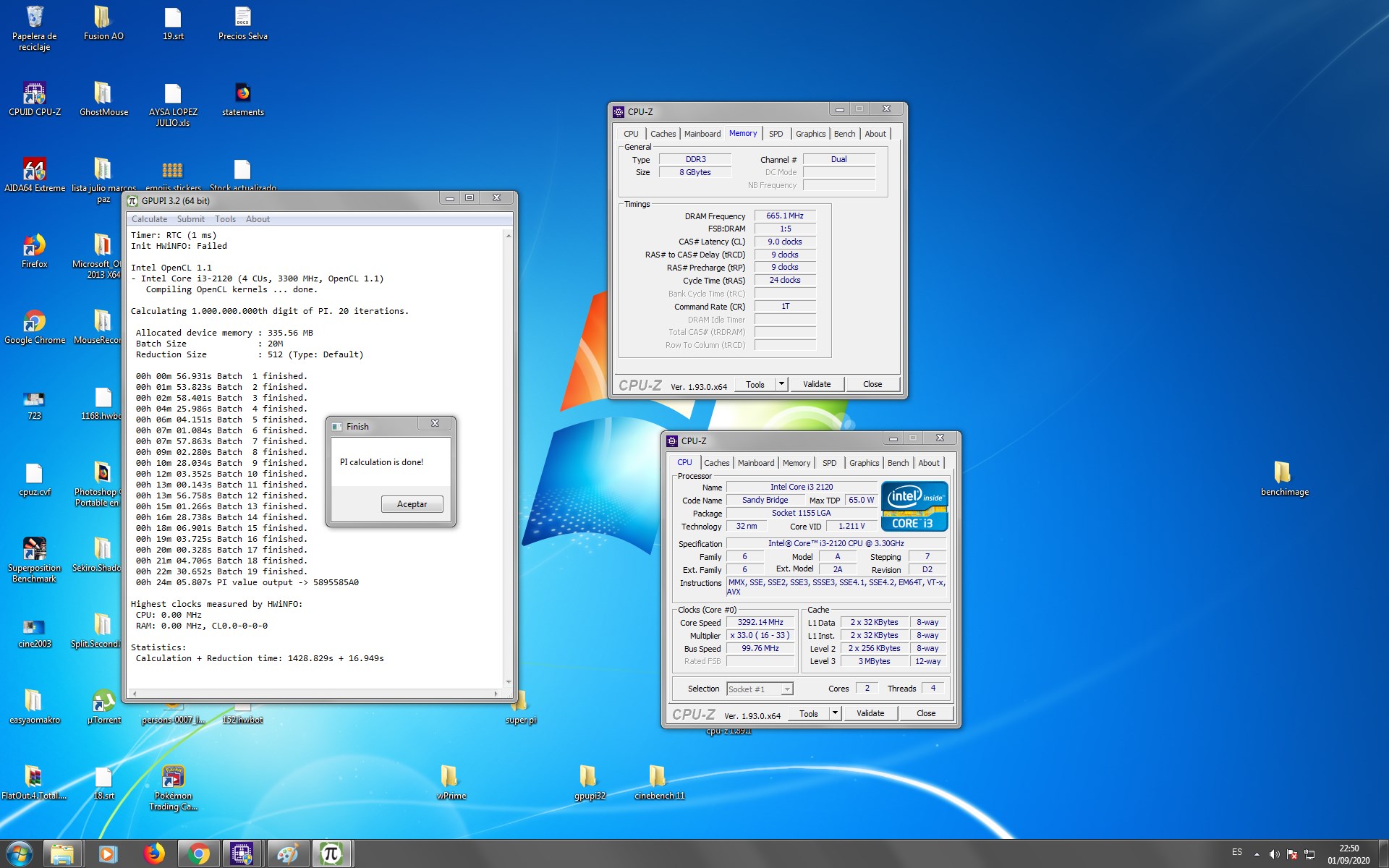Open the Tools menu in GPUPI
The width and height of the screenshot is (1389, 868).
225,219
